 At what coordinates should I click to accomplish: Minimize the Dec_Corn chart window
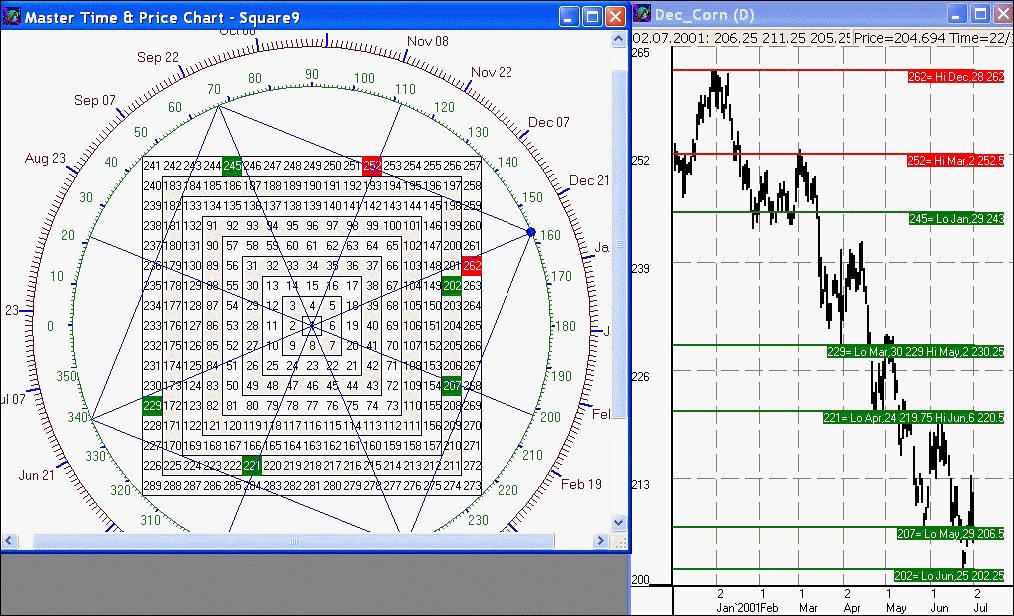click(x=957, y=15)
